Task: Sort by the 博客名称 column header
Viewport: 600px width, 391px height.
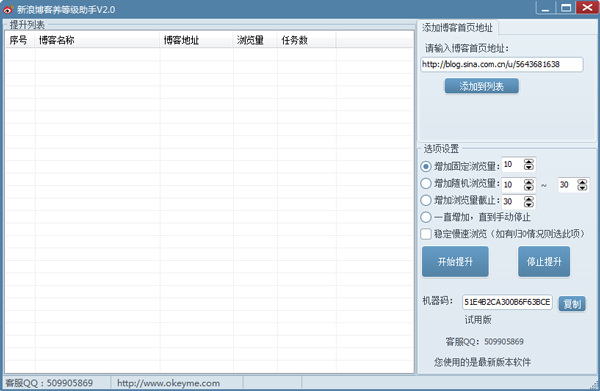Action: [98, 40]
